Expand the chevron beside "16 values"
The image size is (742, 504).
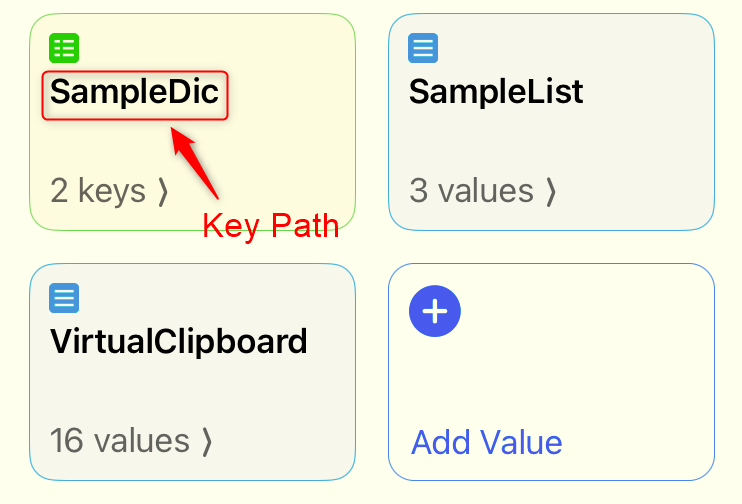point(207,441)
